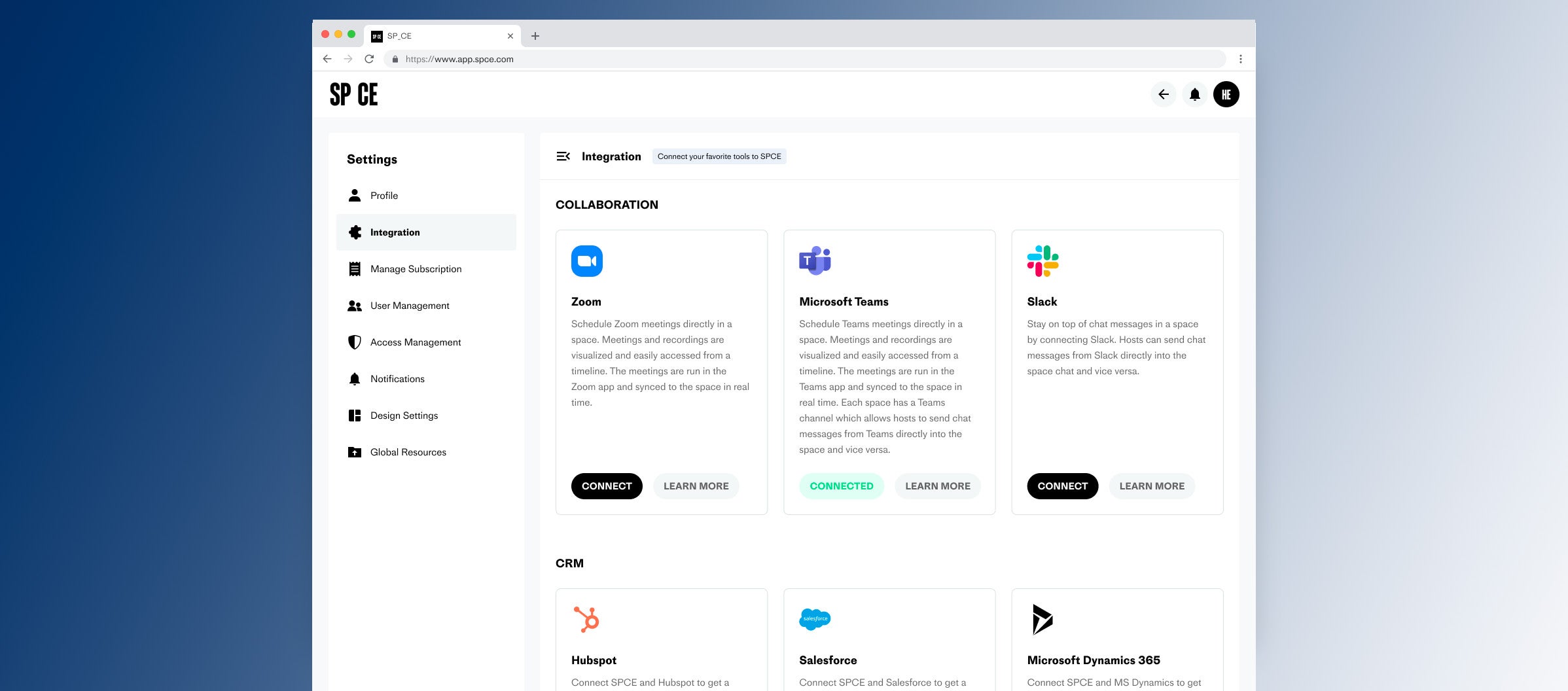Image resolution: width=1568 pixels, height=691 pixels.
Task: Click the Hubspot logo
Action: [586, 619]
